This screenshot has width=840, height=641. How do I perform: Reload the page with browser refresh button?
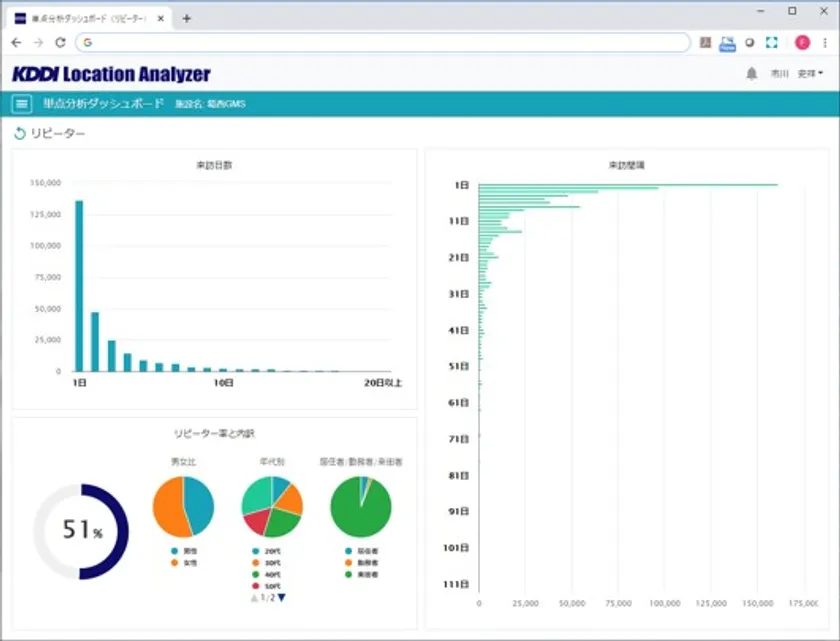[60, 43]
